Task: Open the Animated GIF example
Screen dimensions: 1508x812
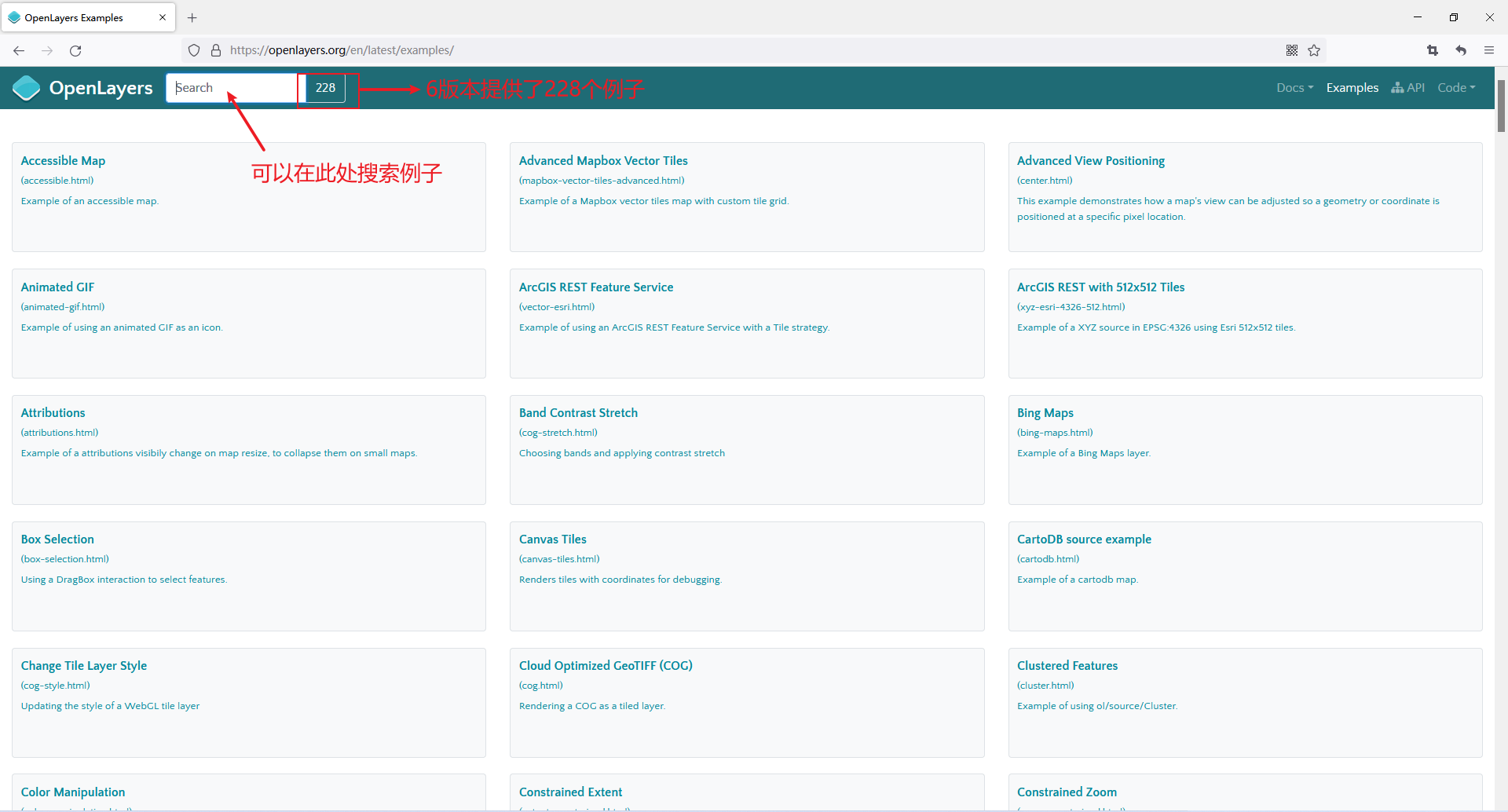Action: coord(57,287)
